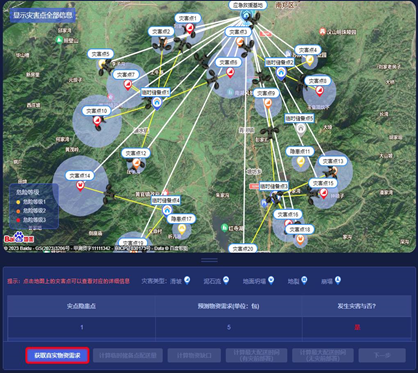418x373 pixels.
Task: Click the 临时储备点2 depot pin
Action: (281, 73)
